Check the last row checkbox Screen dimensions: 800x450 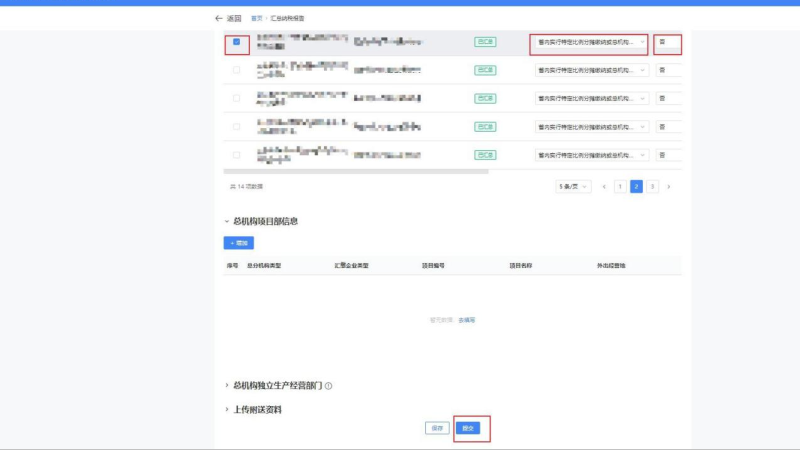coord(236,155)
